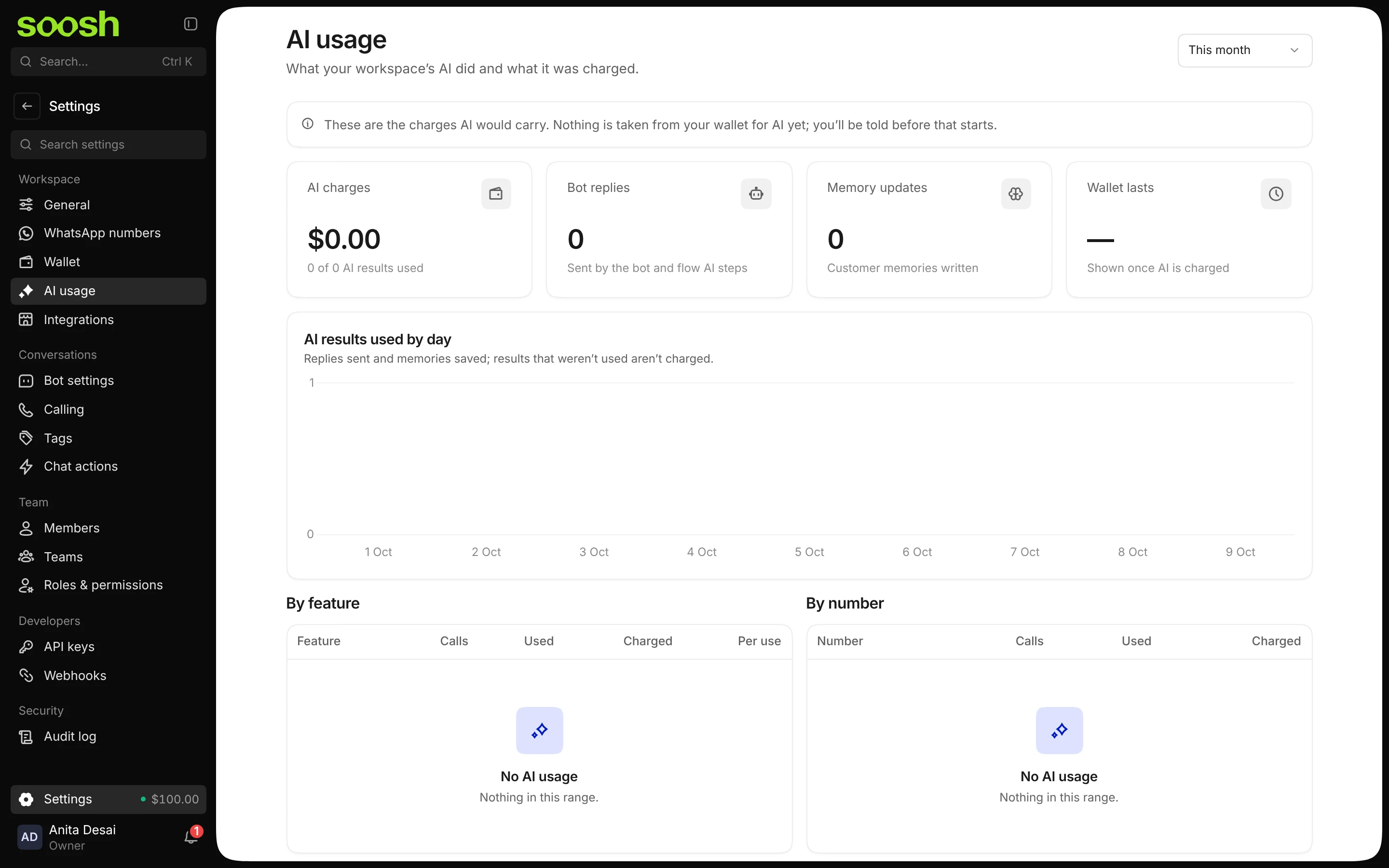Open the Integrations page

coord(109,320)
